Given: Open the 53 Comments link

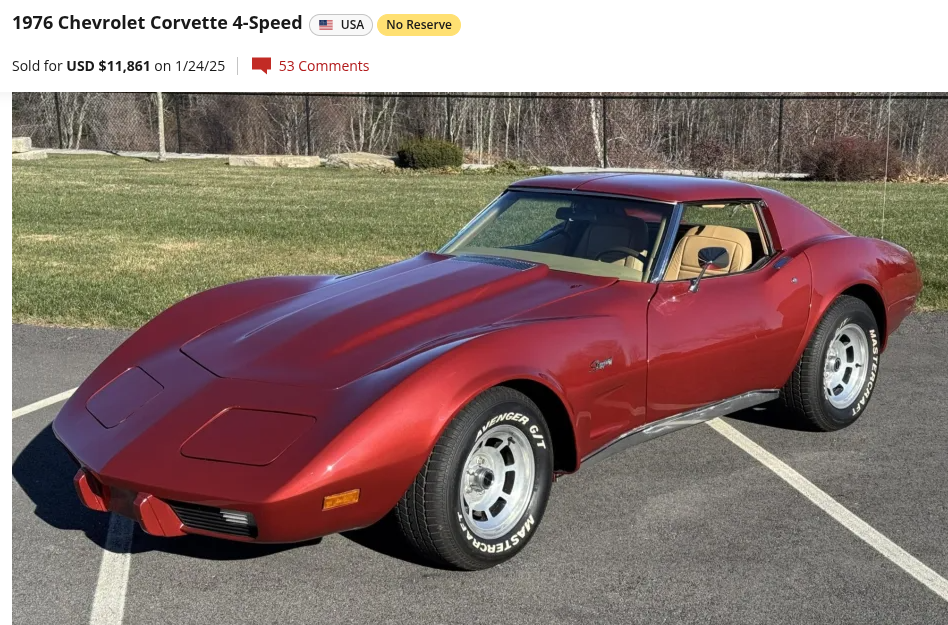Looking at the screenshot, I should (323, 66).
